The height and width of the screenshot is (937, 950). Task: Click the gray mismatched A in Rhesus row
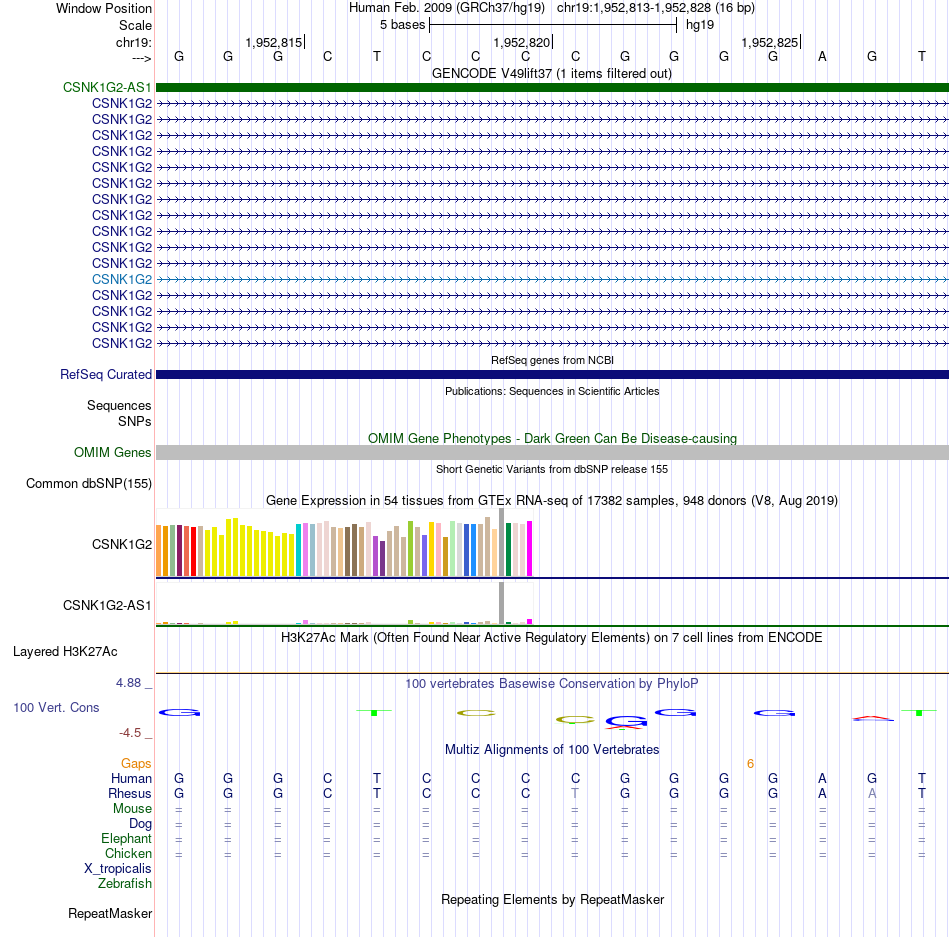872,793
